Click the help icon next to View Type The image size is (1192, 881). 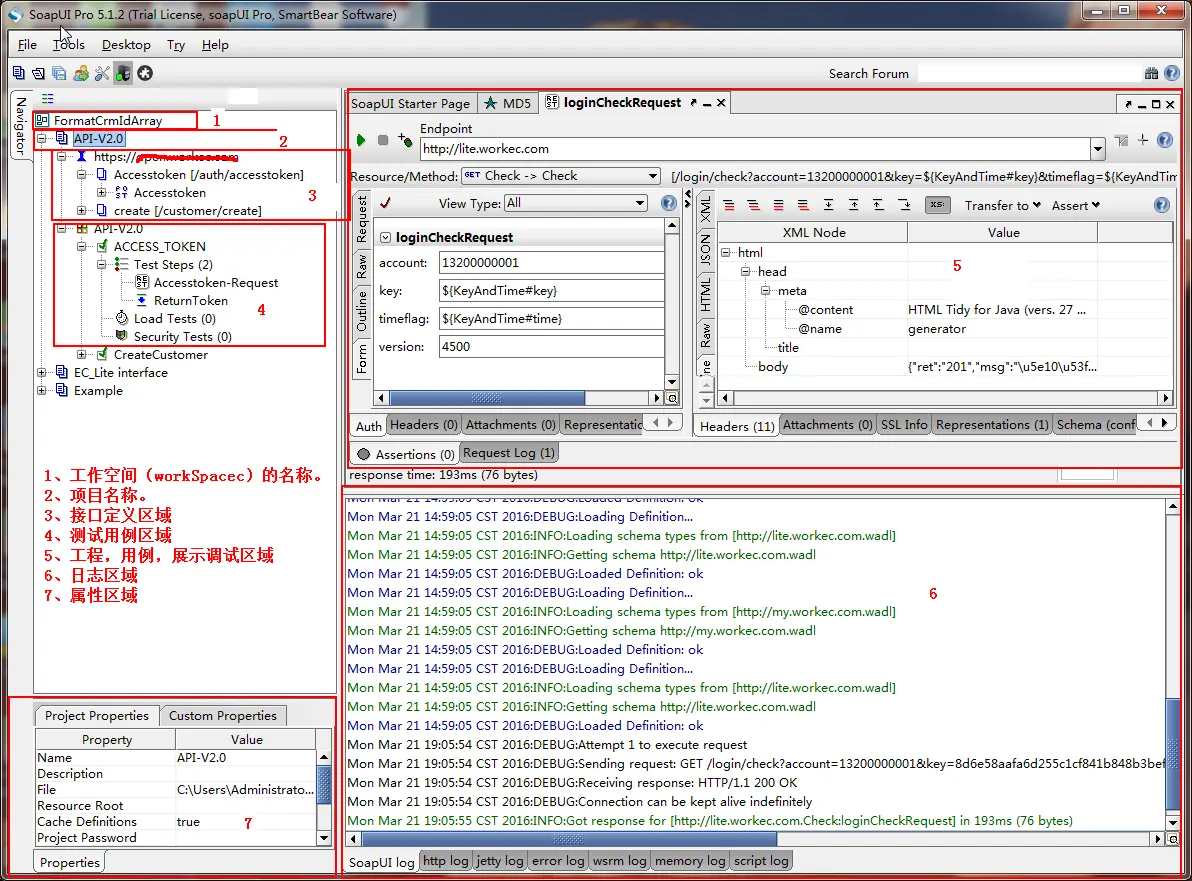[x=669, y=203]
